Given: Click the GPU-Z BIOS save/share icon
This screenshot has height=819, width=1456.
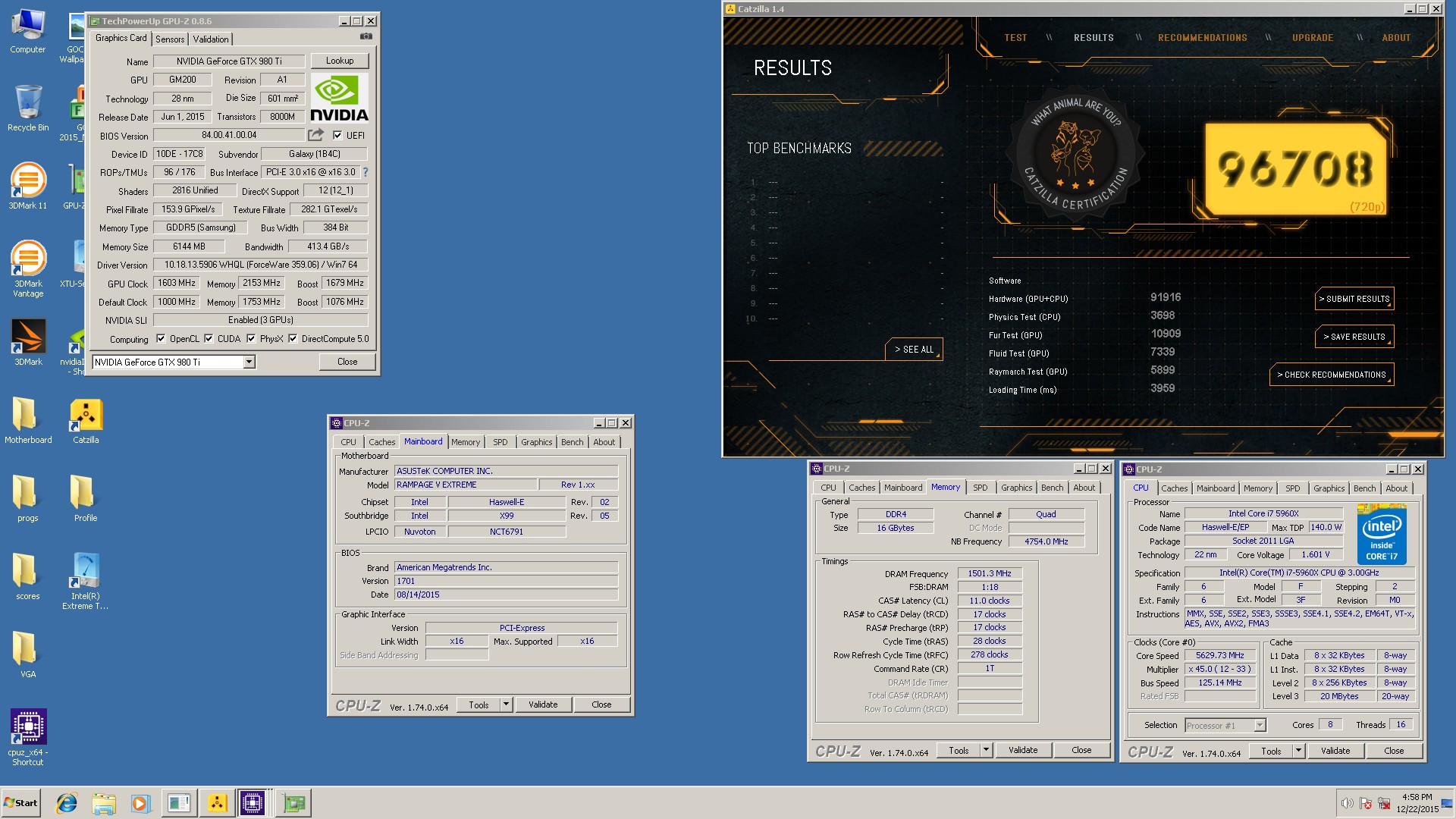Looking at the screenshot, I should tap(315, 135).
